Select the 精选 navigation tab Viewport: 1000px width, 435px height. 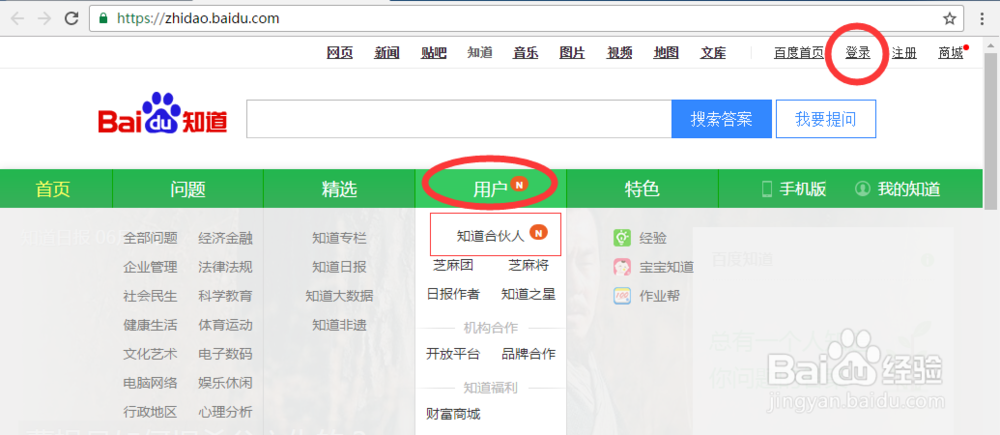click(339, 189)
